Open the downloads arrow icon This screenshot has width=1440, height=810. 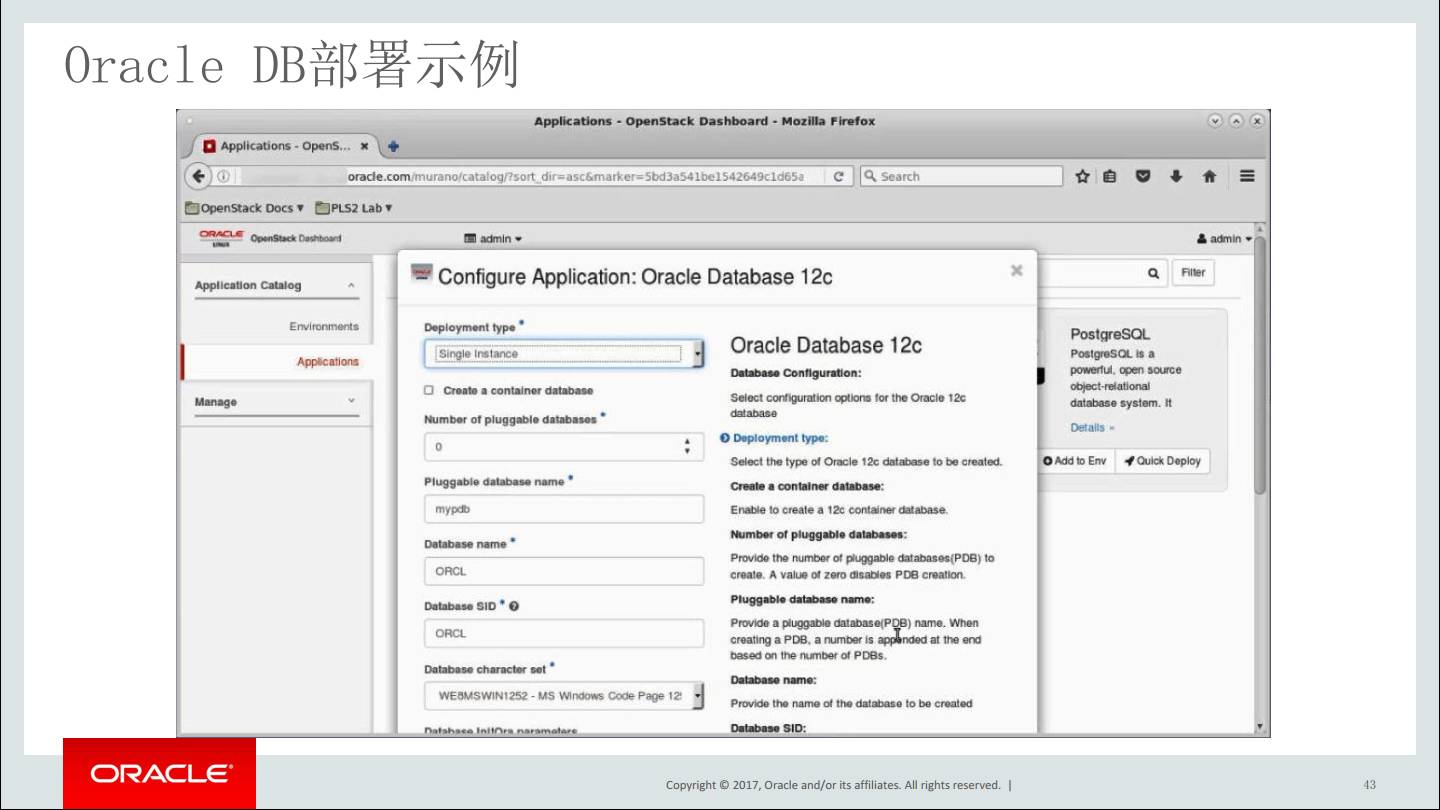(1176, 176)
